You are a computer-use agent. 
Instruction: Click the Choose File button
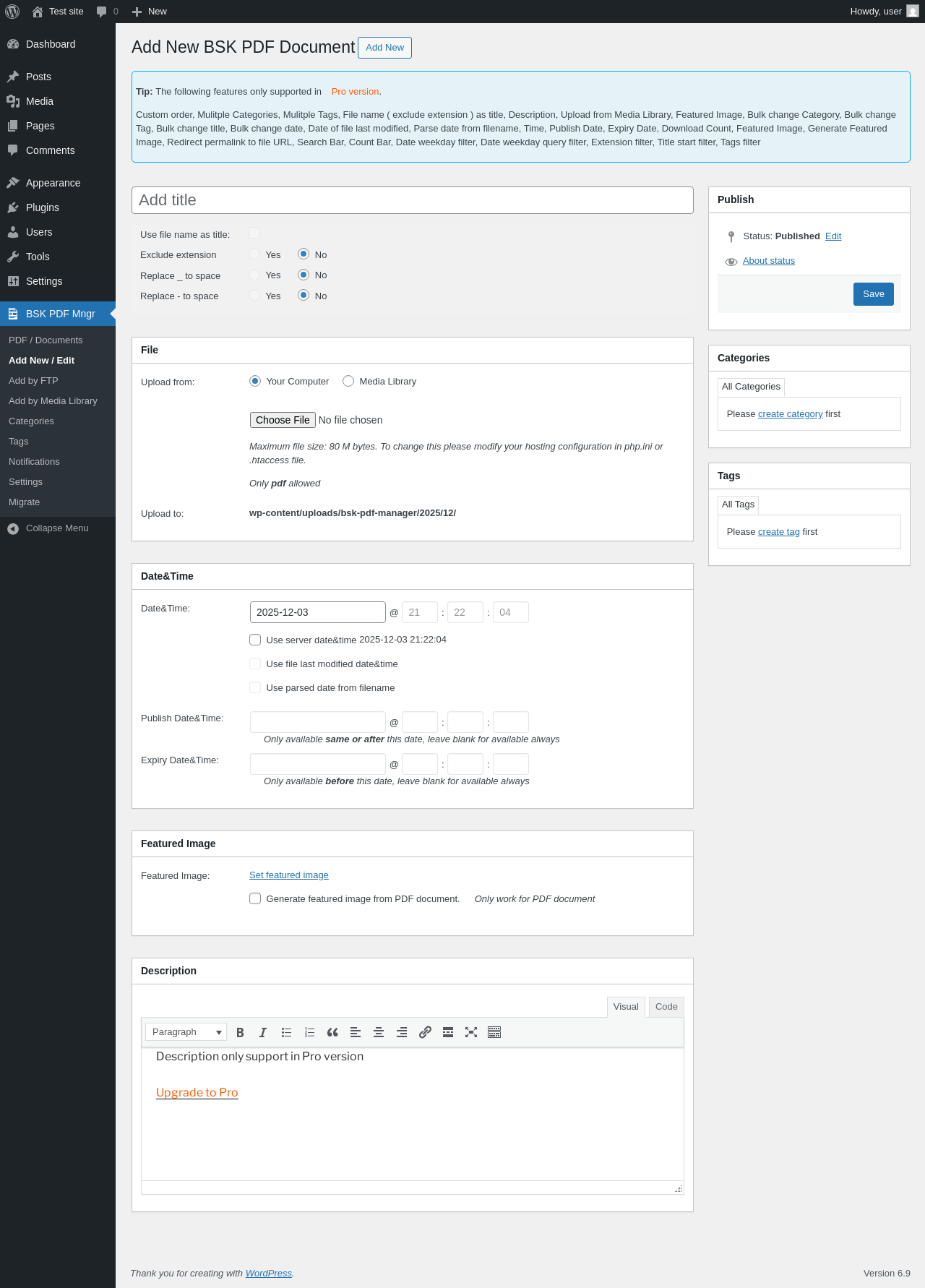pyautogui.click(x=283, y=420)
